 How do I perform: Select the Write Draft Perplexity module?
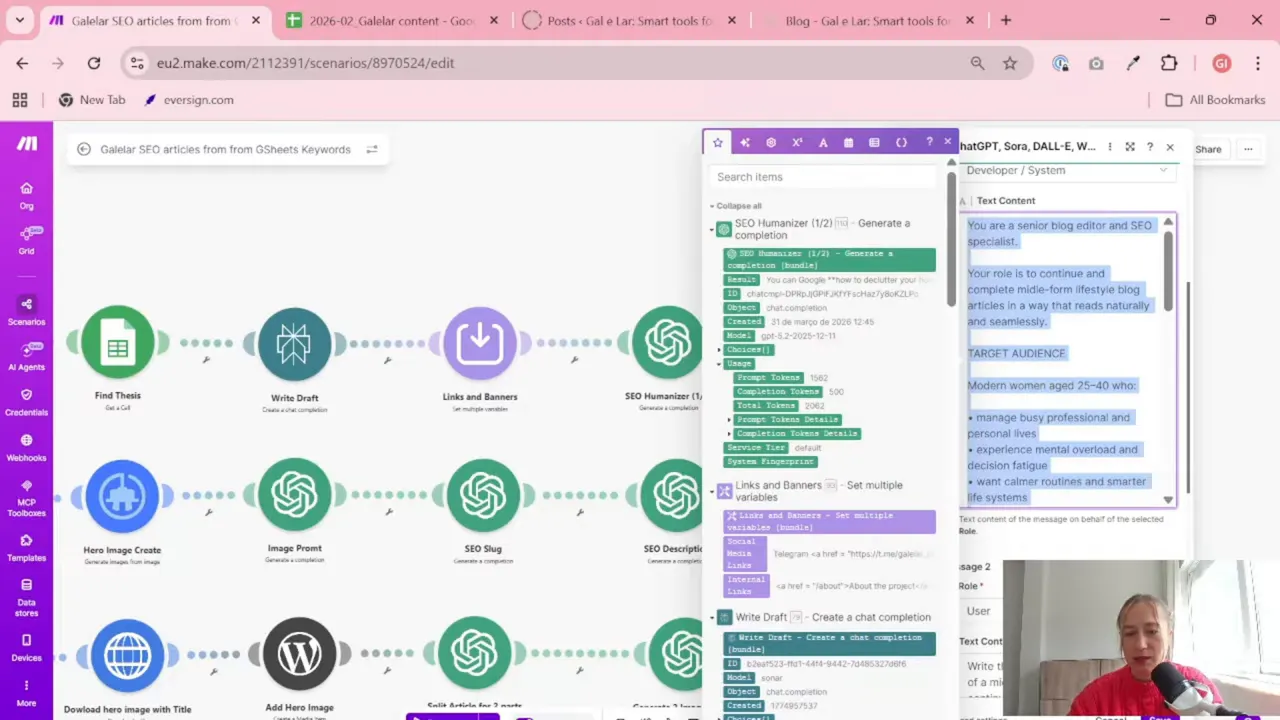(294, 344)
